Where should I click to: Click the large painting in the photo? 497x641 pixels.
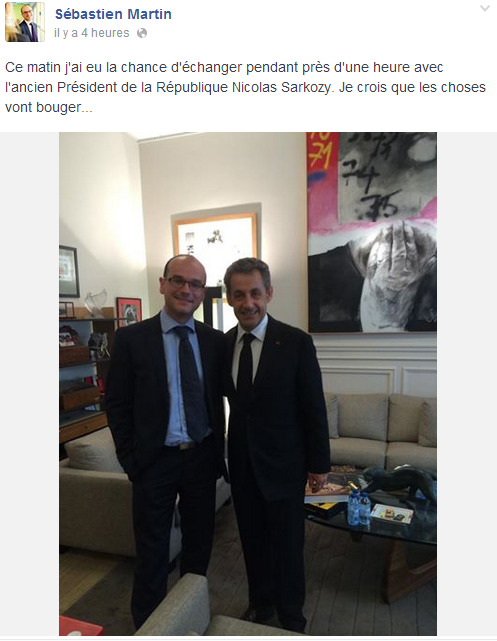pyautogui.click(x=372, y=232)
